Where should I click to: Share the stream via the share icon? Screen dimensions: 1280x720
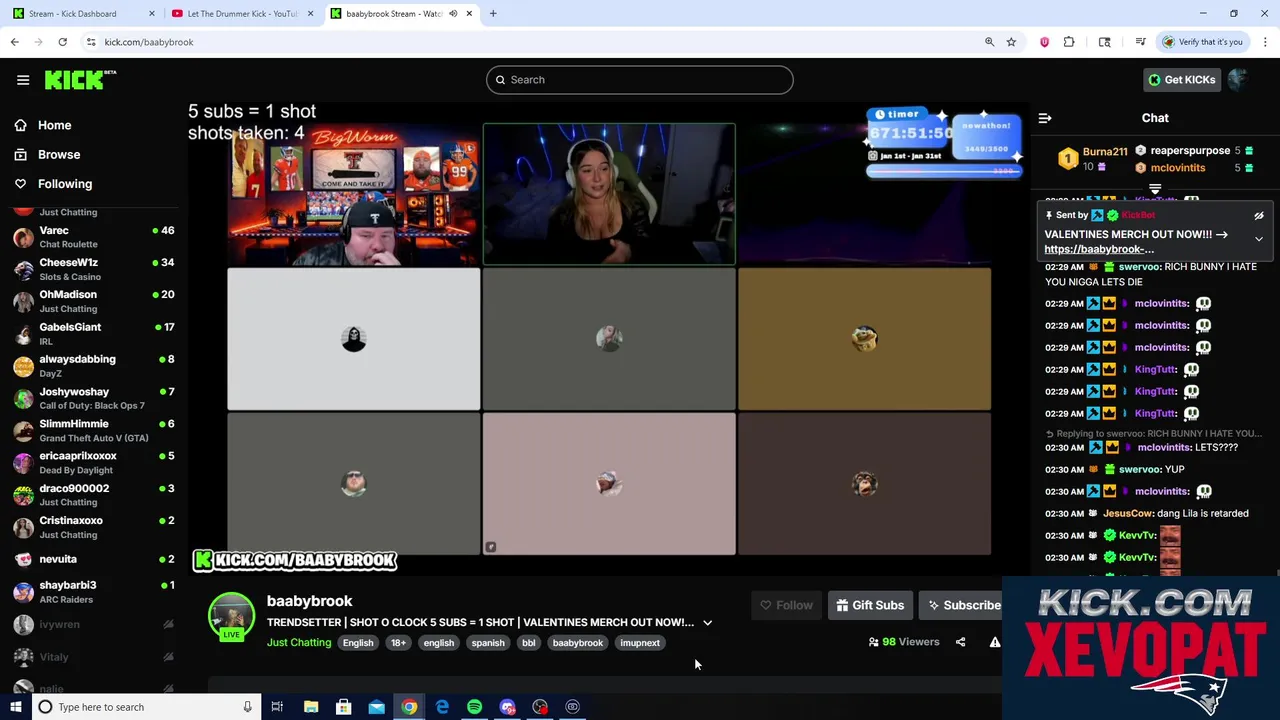[960, 642]
